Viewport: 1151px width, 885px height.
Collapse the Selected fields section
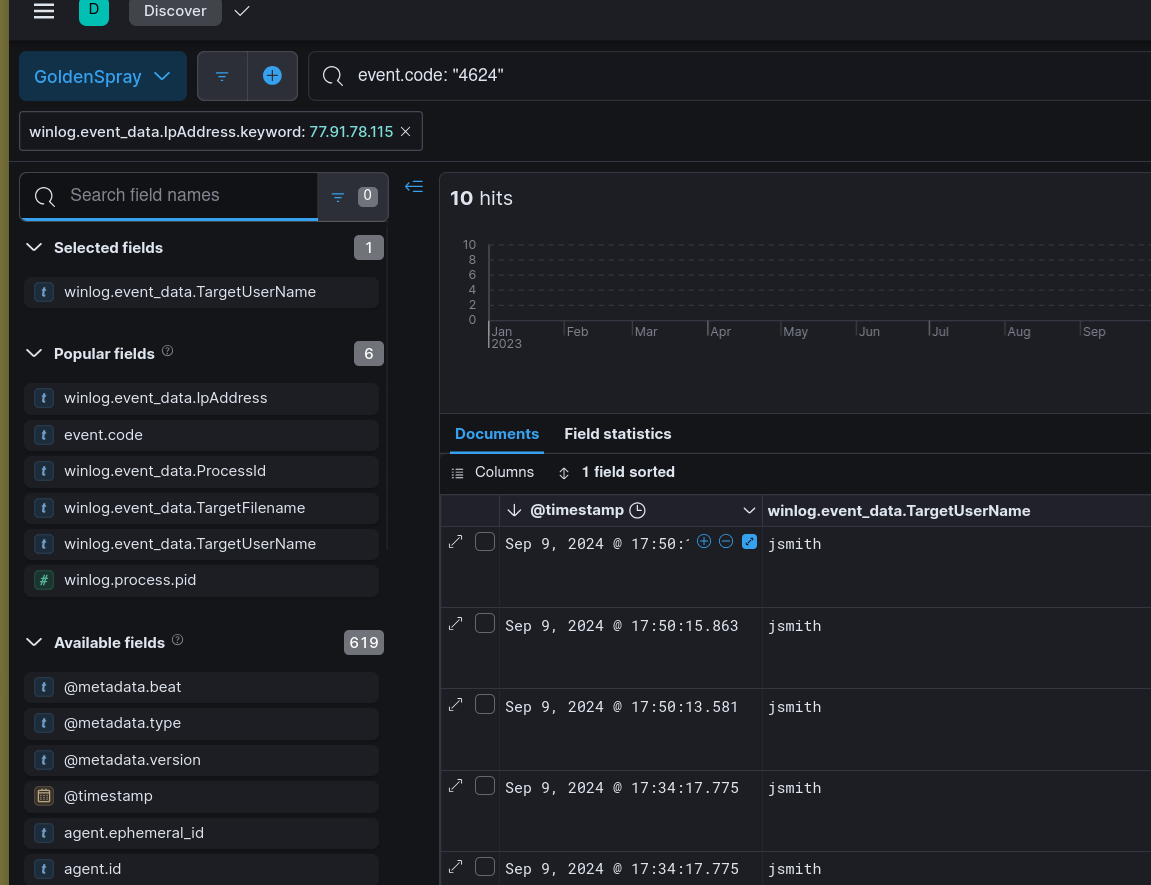coord(34,247)
